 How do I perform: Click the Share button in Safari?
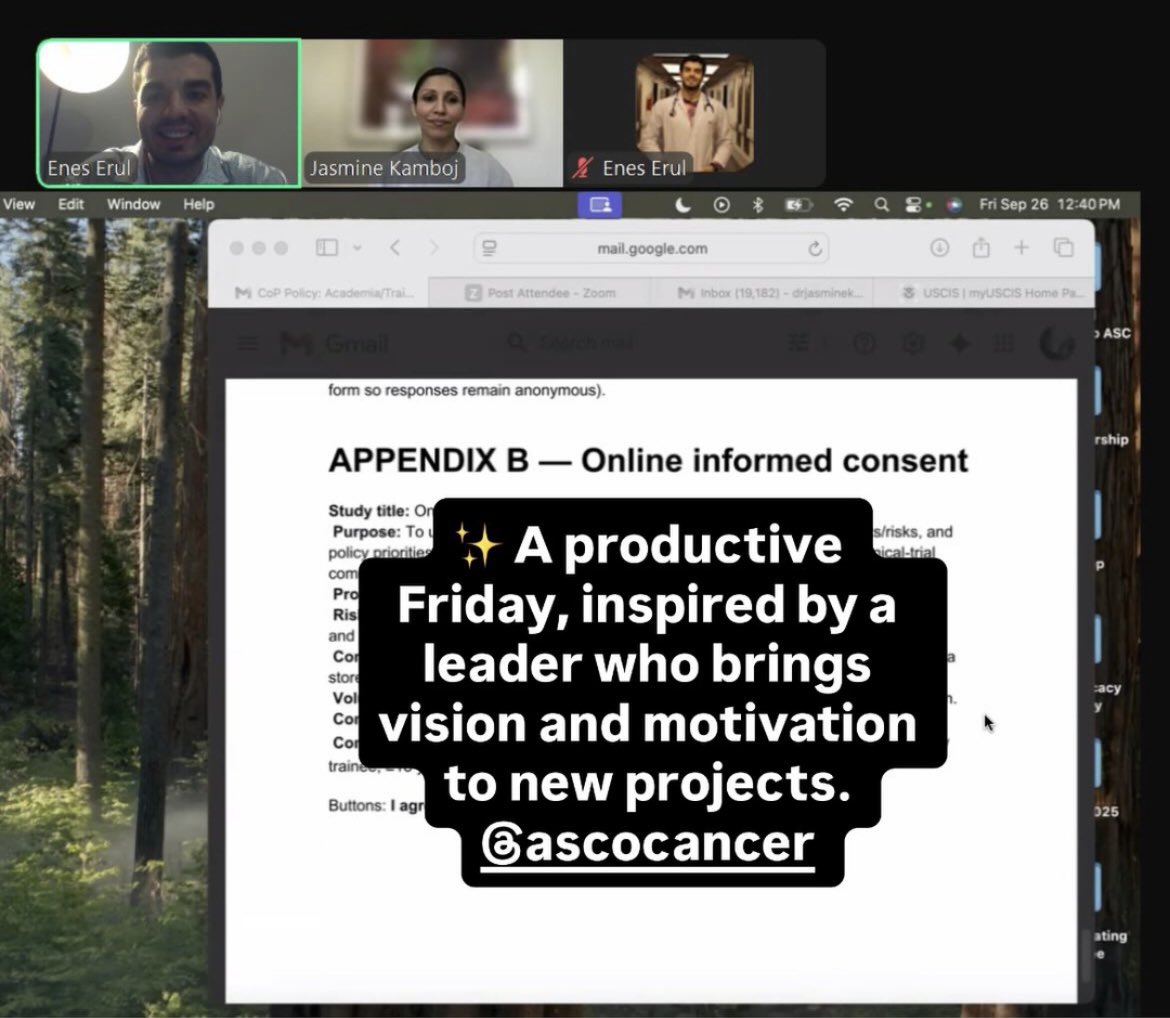pos(980,248)
